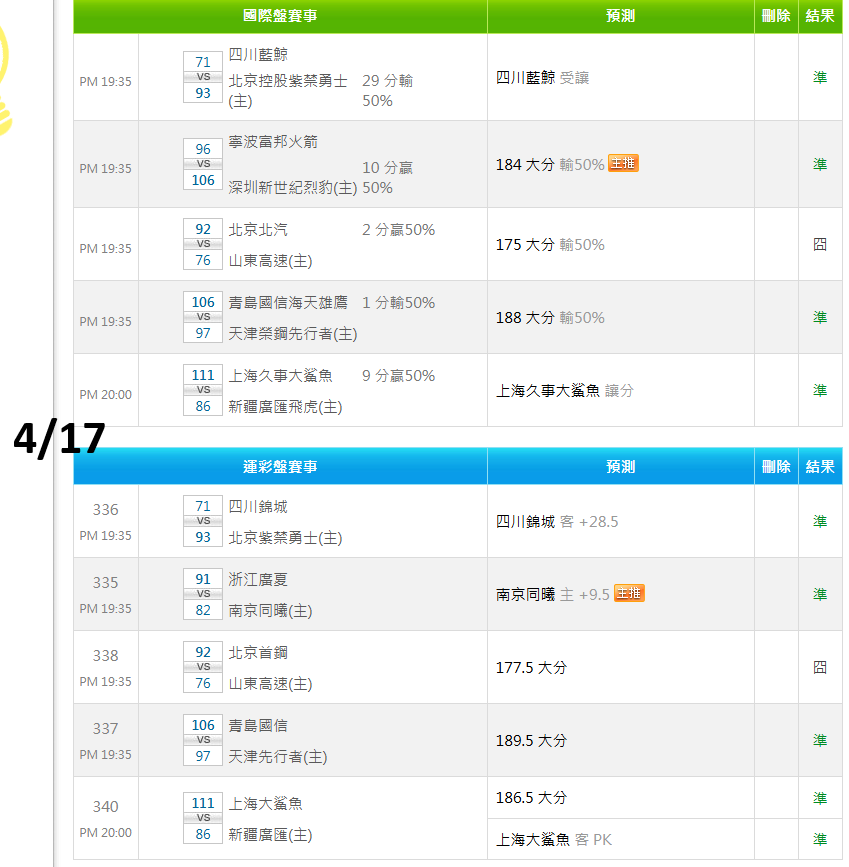
Task: Click 刪除 header in the blue table
Action: point(776,466)
